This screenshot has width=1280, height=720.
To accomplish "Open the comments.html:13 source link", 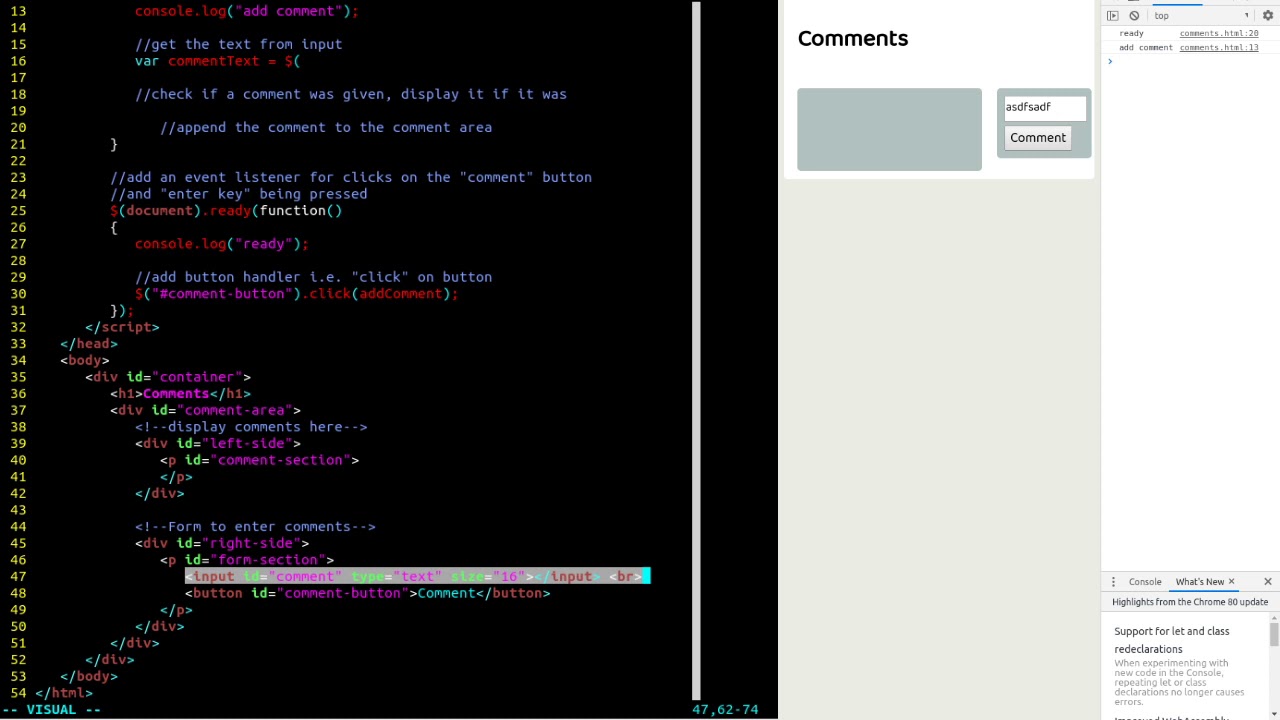I will [1218, 47].
